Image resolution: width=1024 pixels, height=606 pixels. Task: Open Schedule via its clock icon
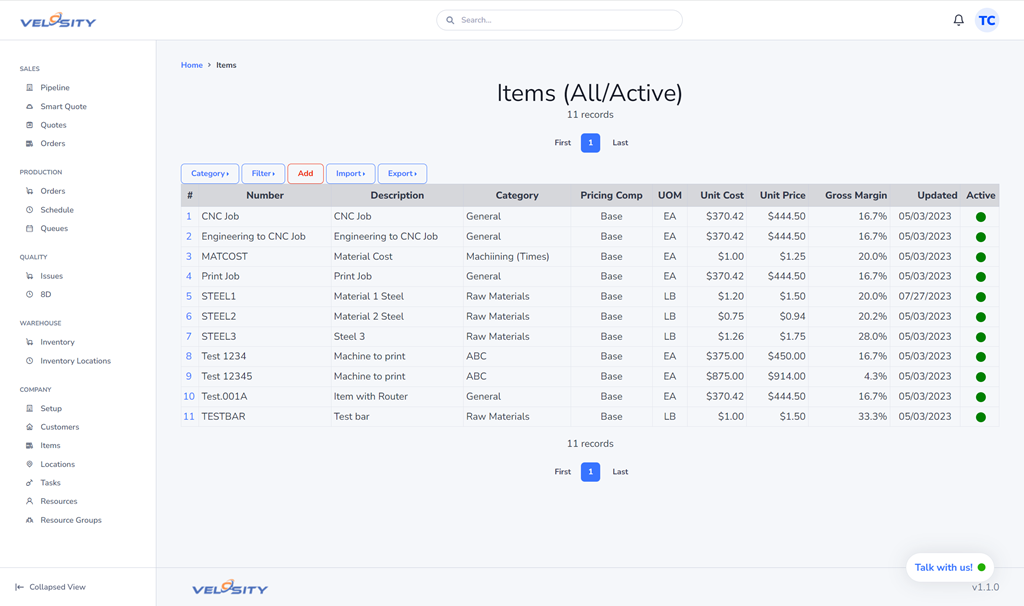coord(29,210)
